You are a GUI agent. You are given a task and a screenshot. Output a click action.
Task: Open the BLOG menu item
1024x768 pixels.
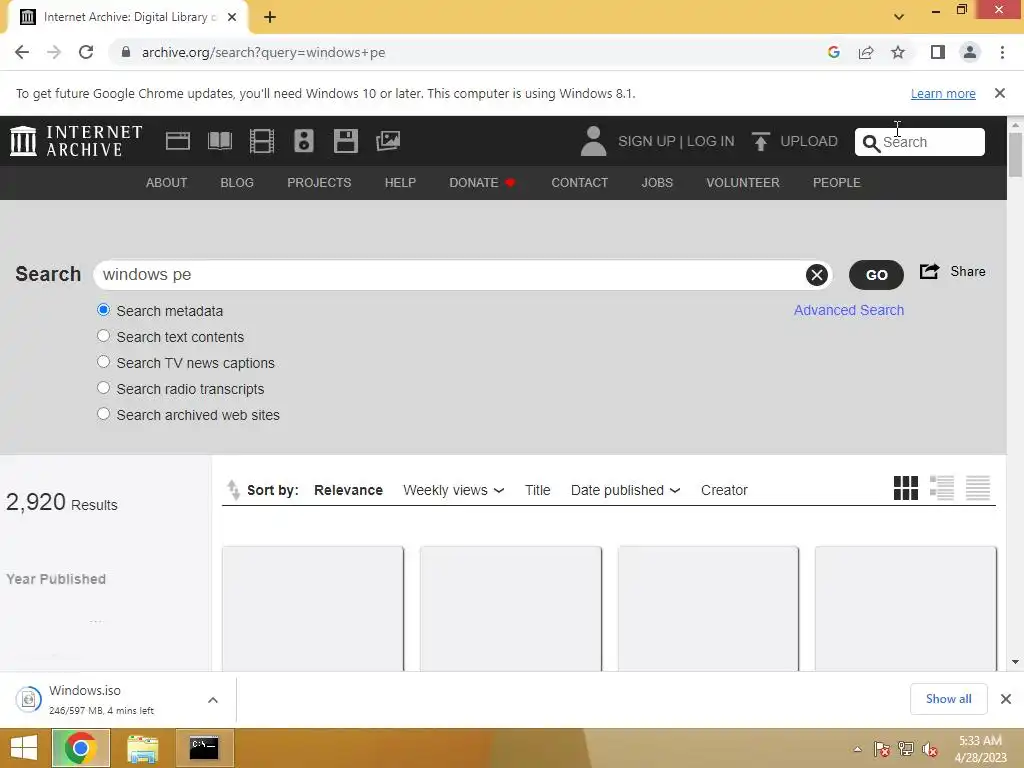pos(237,183)
